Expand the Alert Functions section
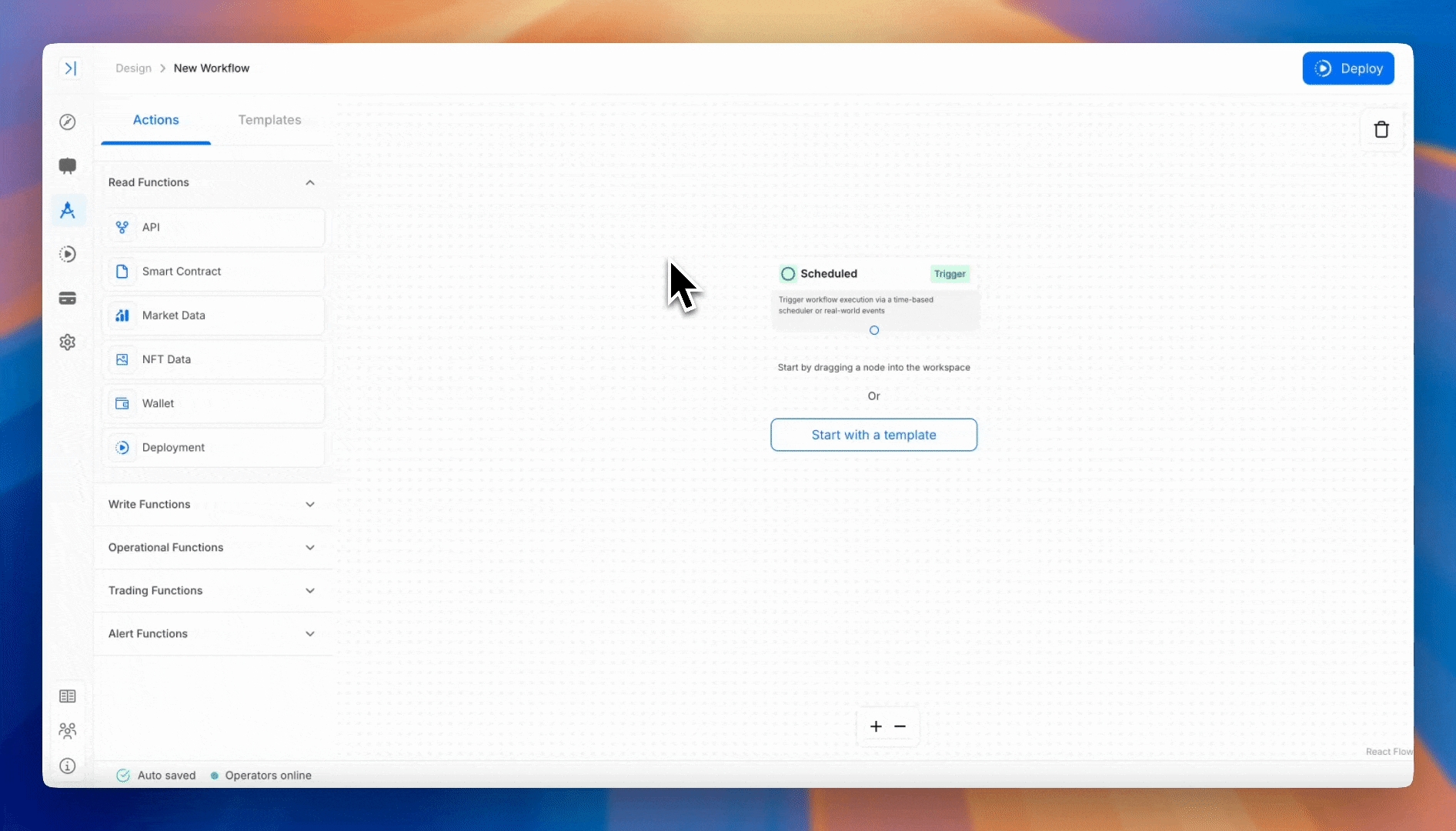 pyautogui.click(x=309, y=634)
